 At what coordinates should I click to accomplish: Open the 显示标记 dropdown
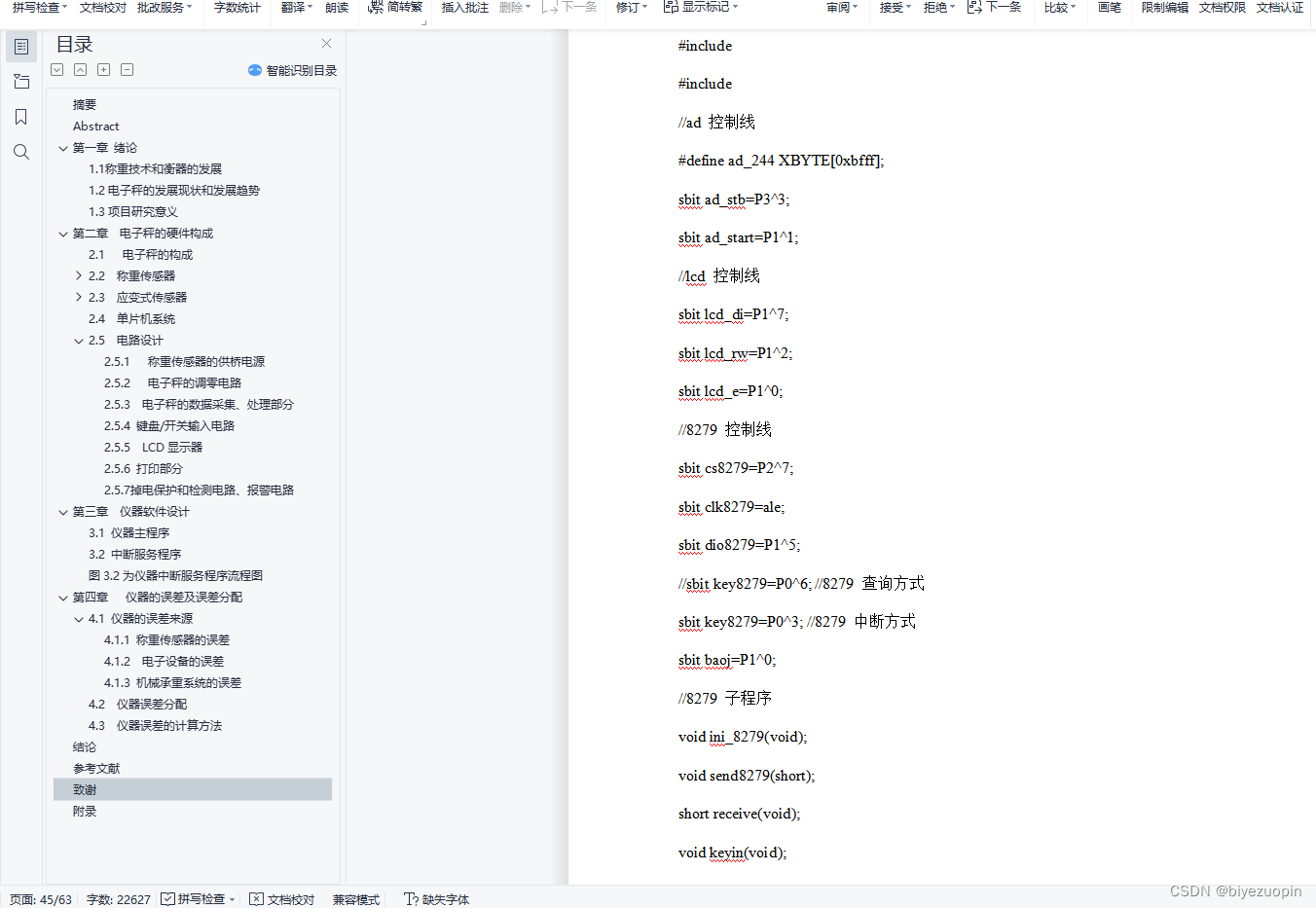click(701, 7)
